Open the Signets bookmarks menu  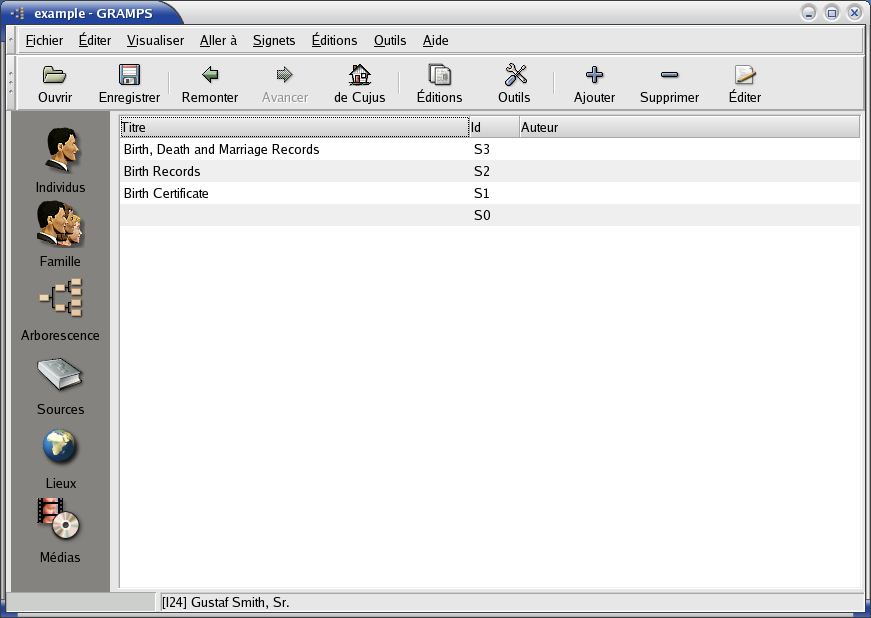coord(274,41)
